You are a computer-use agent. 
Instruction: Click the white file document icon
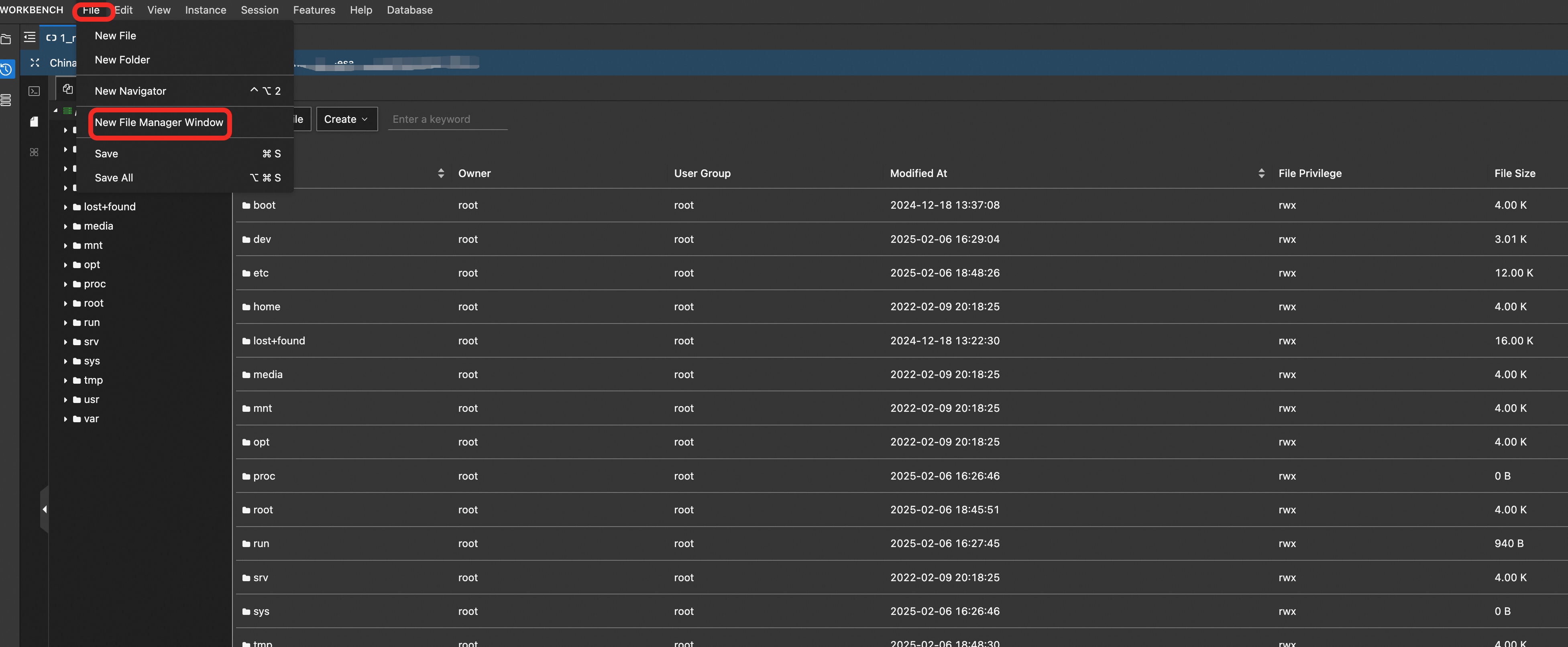point(34,122)
